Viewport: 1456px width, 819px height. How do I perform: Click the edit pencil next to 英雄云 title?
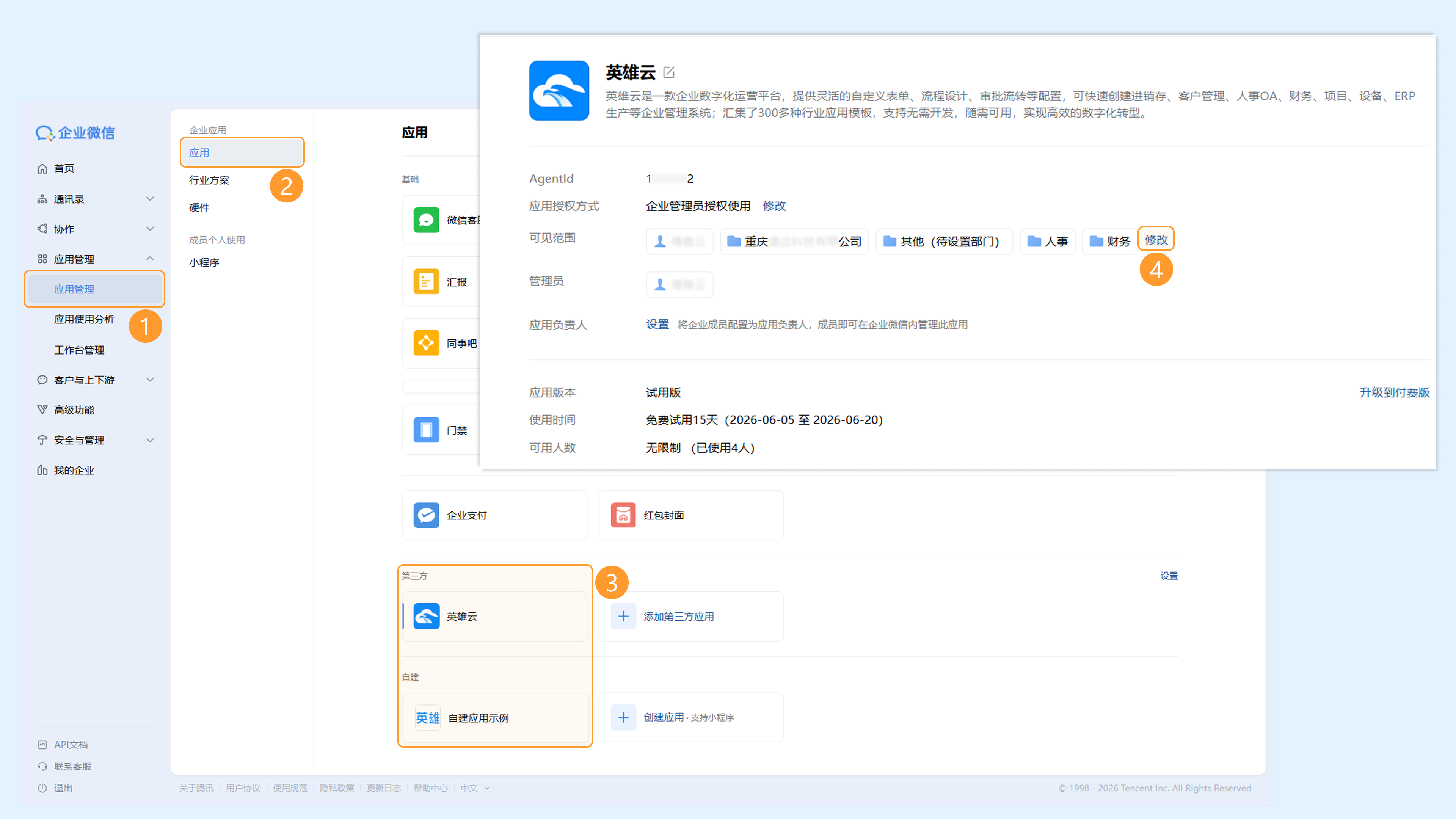(668, 72)
